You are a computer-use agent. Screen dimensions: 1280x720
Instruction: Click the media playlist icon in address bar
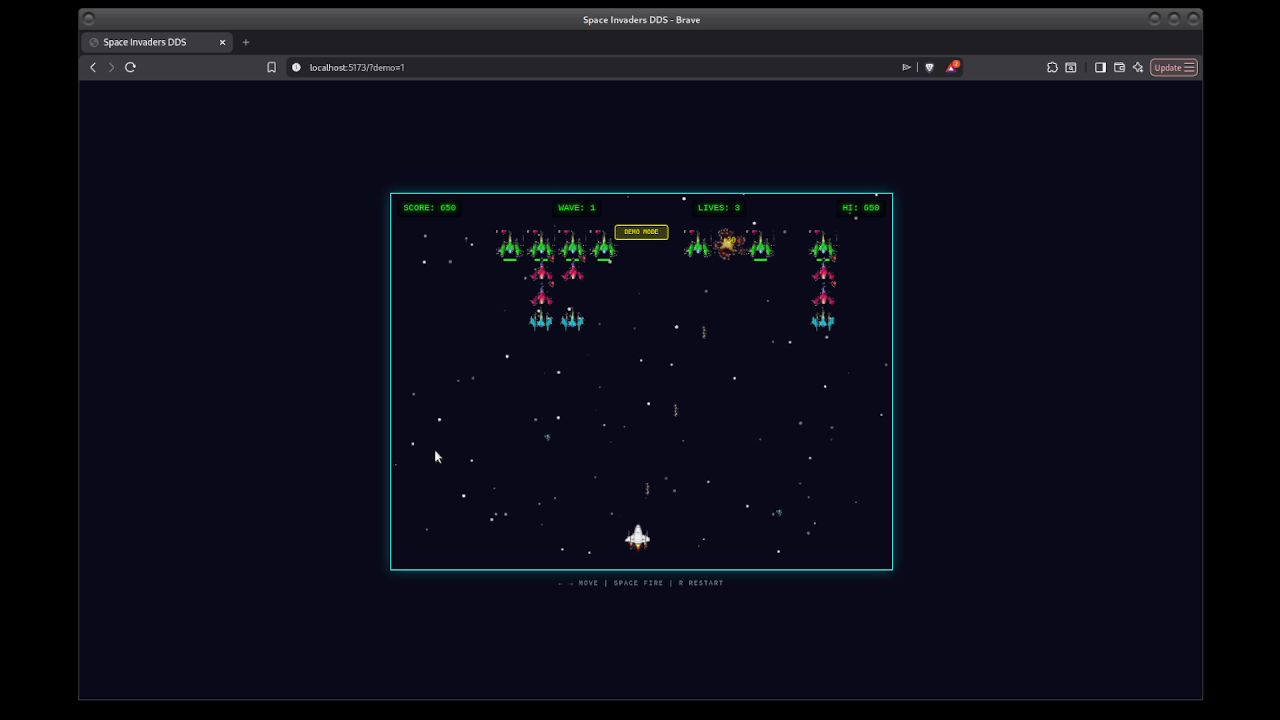click(x=907, y=67)
